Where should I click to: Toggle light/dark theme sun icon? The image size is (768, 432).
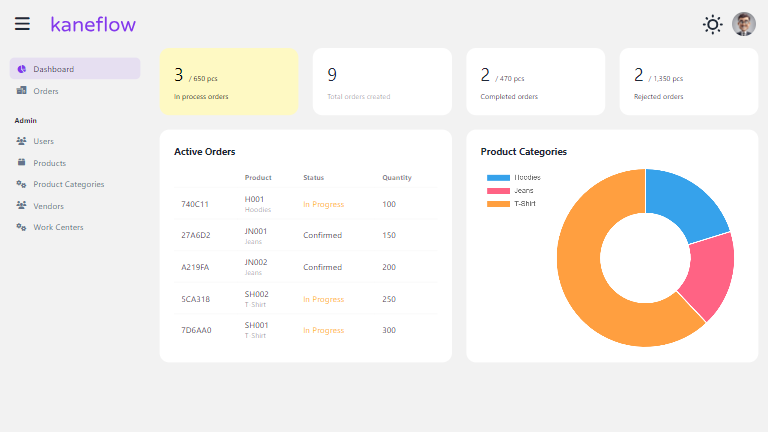tap(712, 24)
